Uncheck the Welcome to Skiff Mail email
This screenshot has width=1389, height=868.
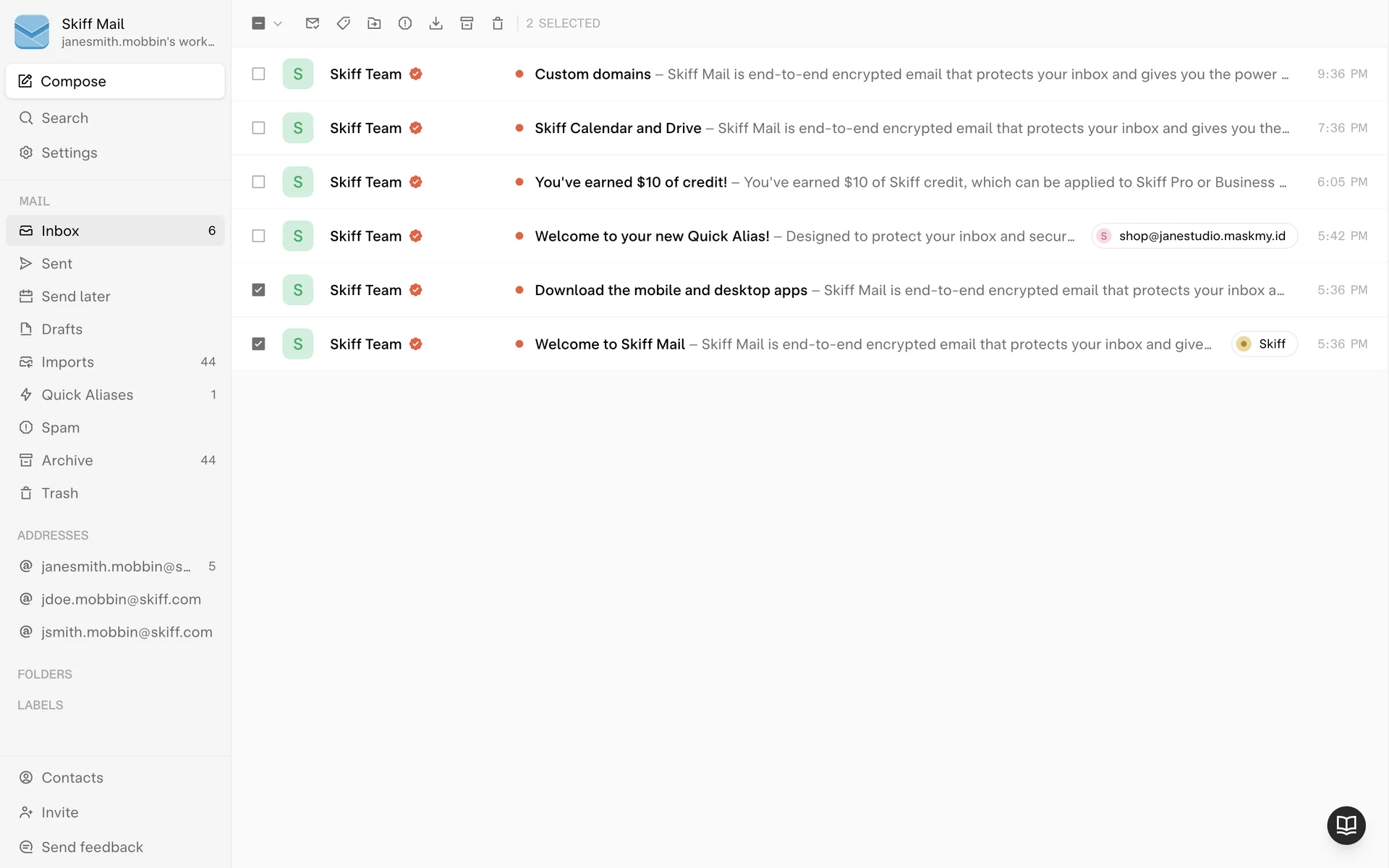click(x=258, y=344)
